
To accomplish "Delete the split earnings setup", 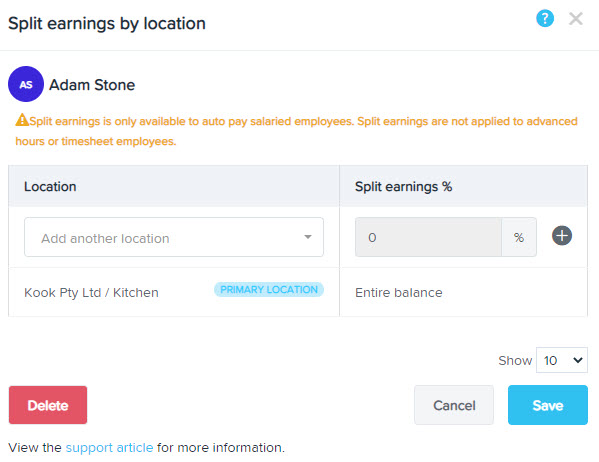I will [x=48, y=405].
